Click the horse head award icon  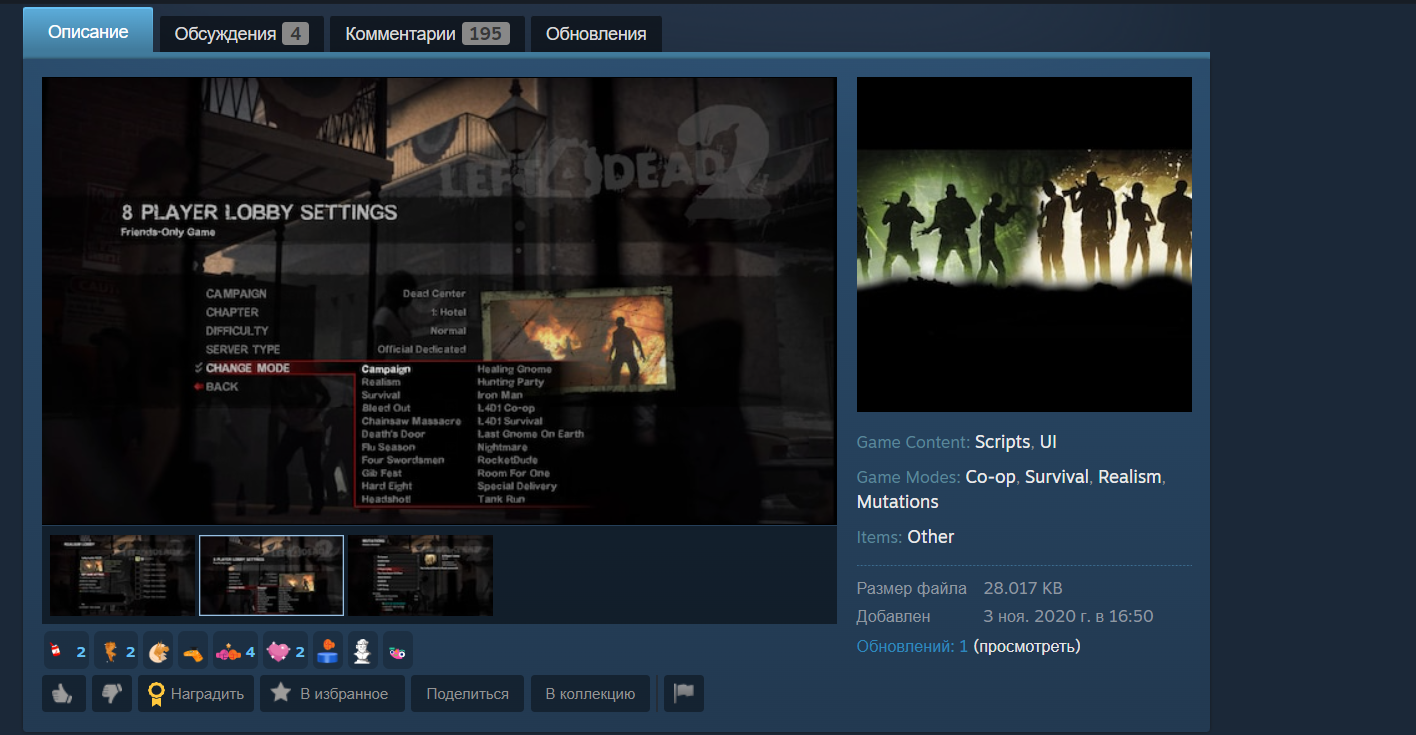[158, 653]
